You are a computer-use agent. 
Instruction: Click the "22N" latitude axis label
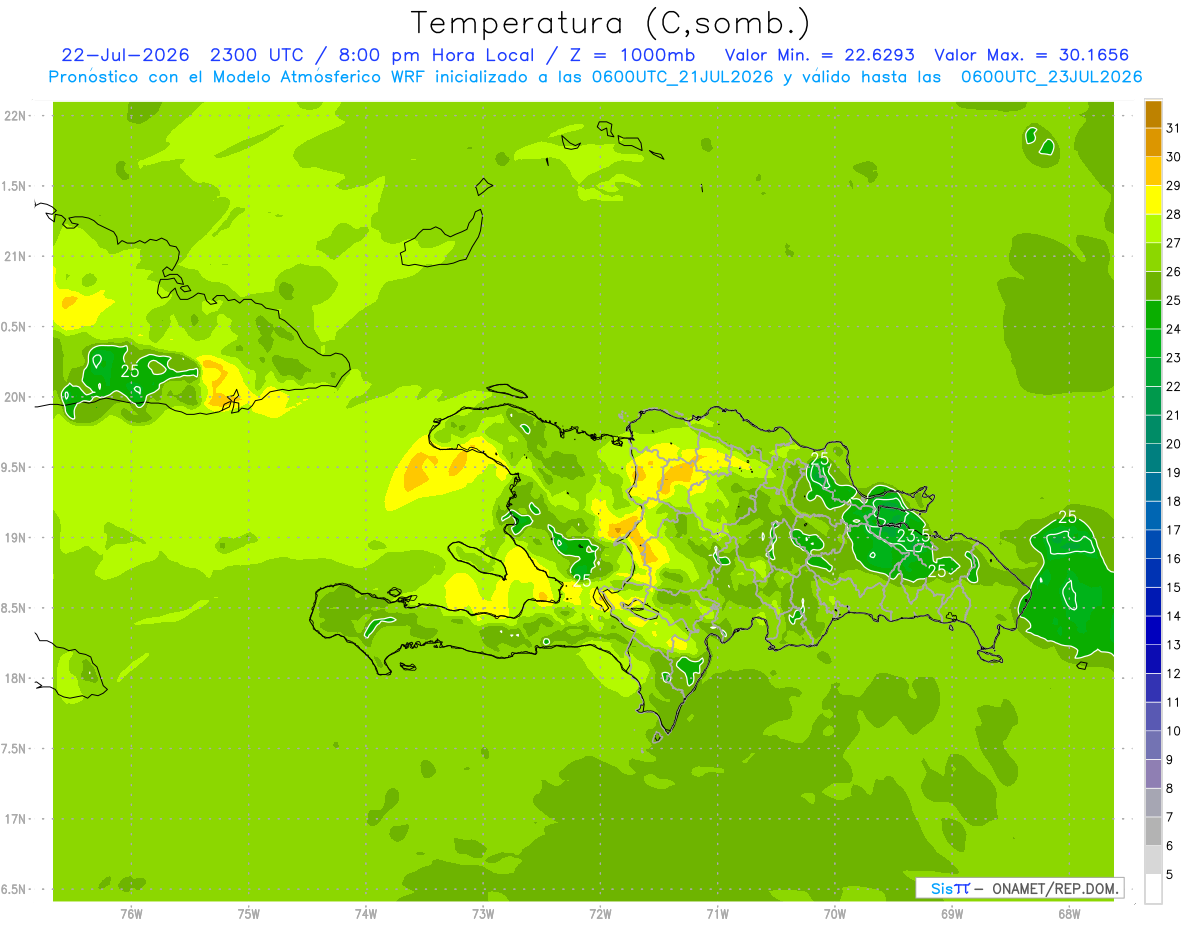pos(15,116)
